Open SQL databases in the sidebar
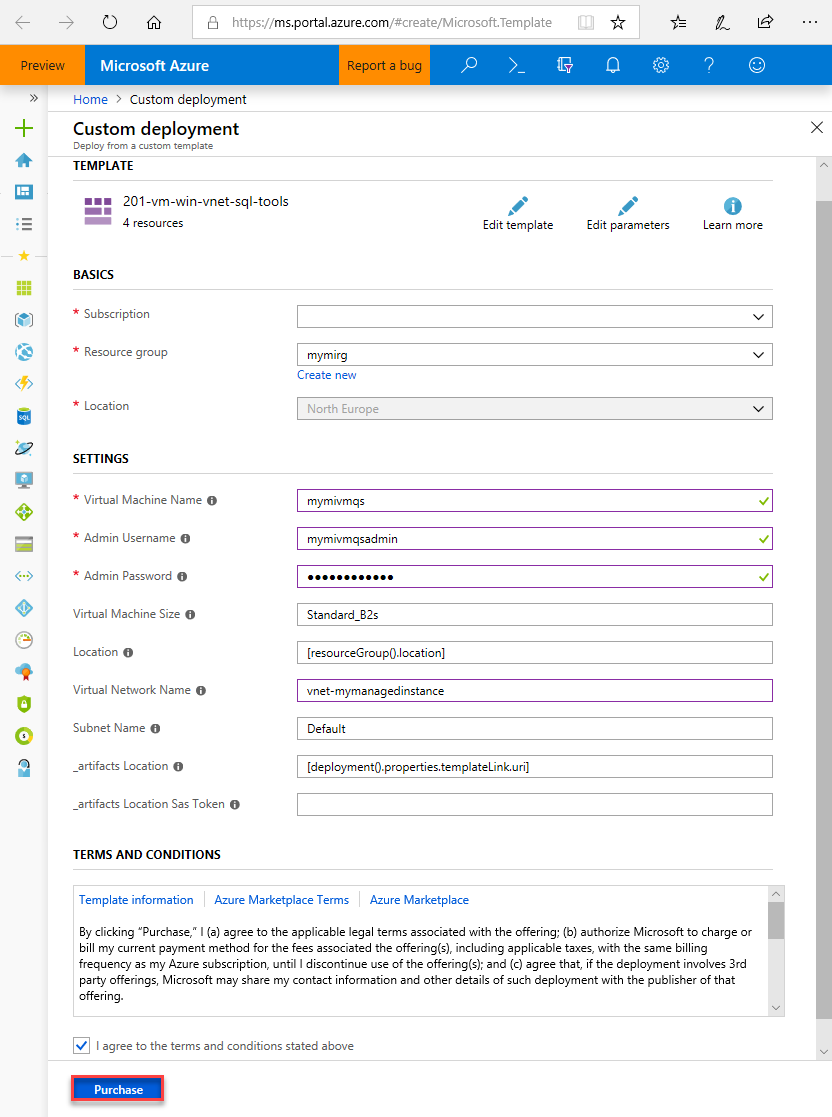Screen dimensions: 832x1117 (24, 417)
